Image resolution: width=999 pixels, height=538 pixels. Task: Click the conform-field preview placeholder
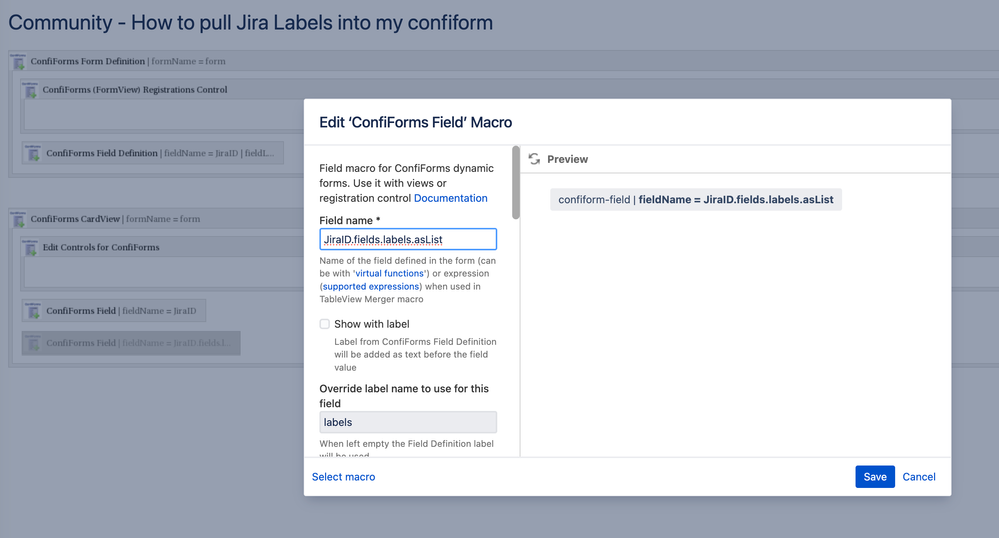point(696,200)
